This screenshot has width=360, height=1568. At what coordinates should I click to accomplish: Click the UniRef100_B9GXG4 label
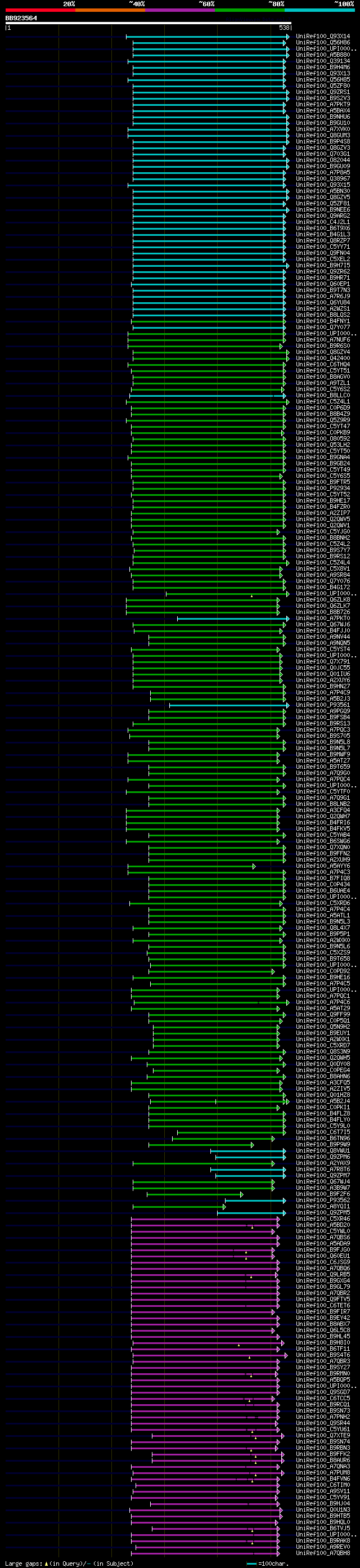[x=323, y=1280]
